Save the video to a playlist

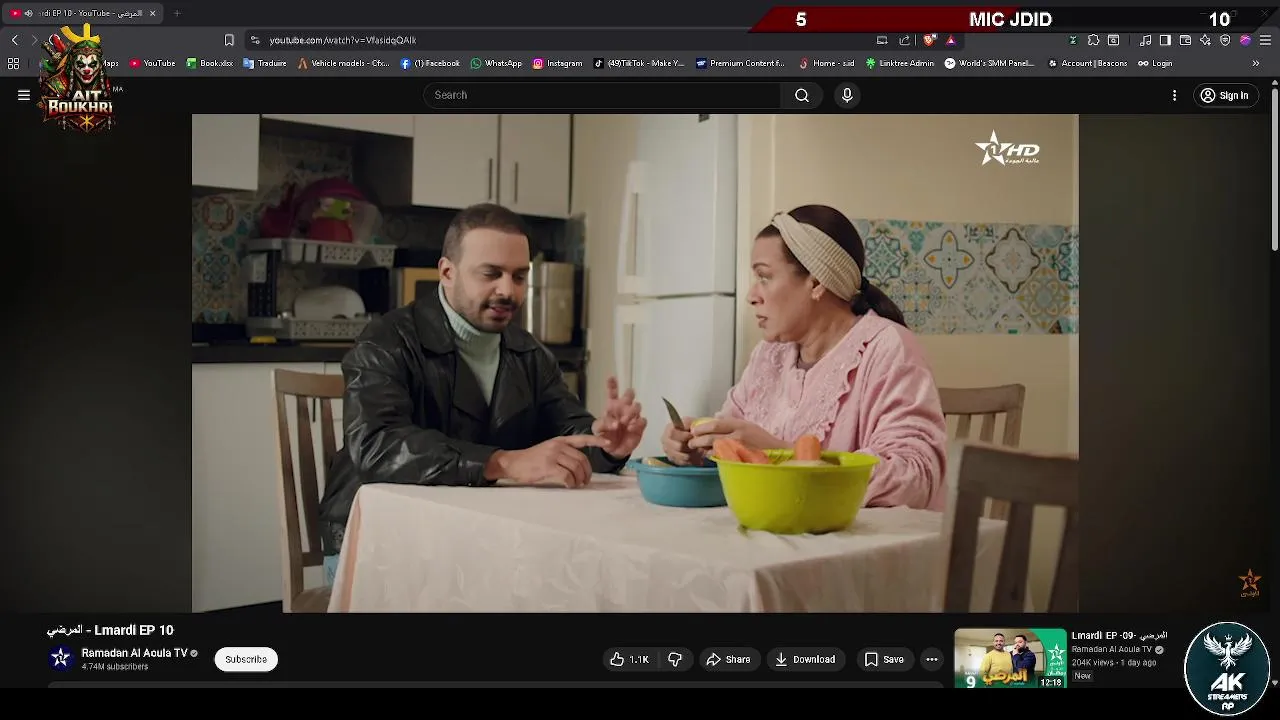point(884,659)
